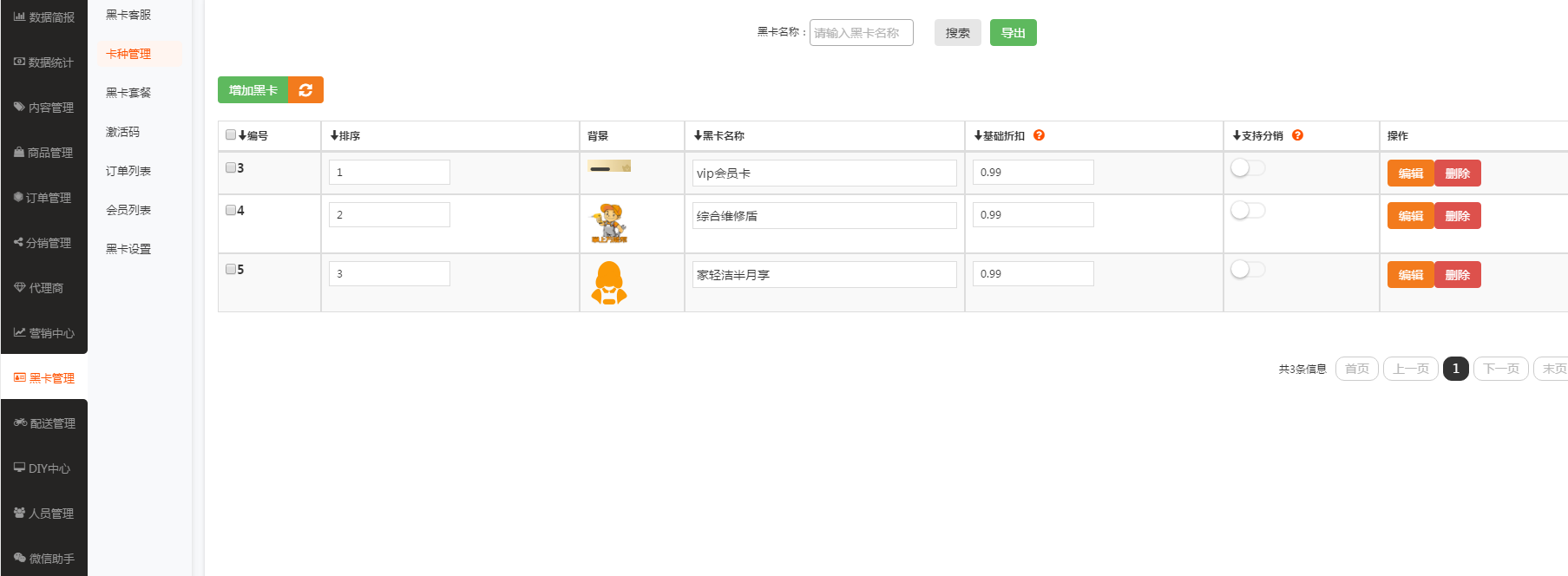Click the green 增加黑卡 button

coord(253,90)
